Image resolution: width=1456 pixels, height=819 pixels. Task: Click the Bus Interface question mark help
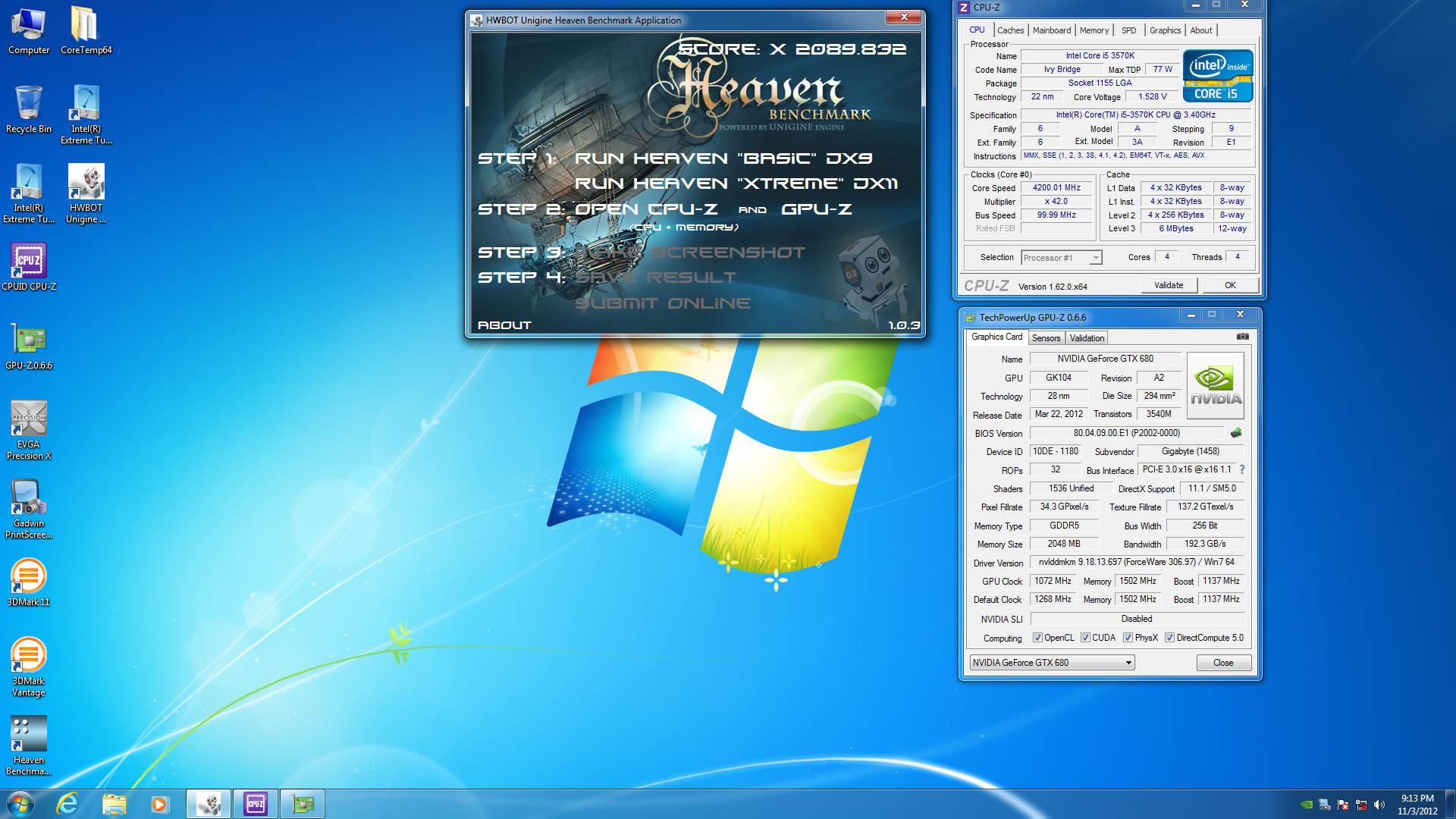(x=1242, y=469)
